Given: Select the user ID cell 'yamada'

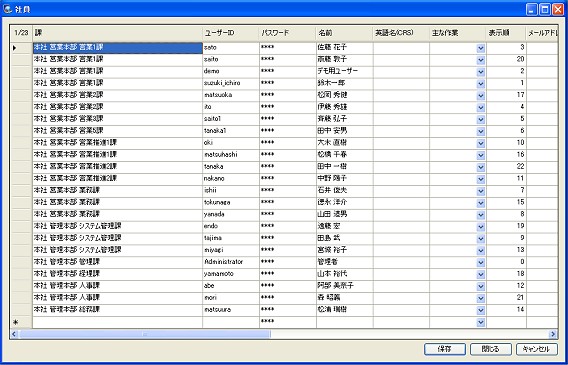Looking at the screenshot, I should coord(231,215).
